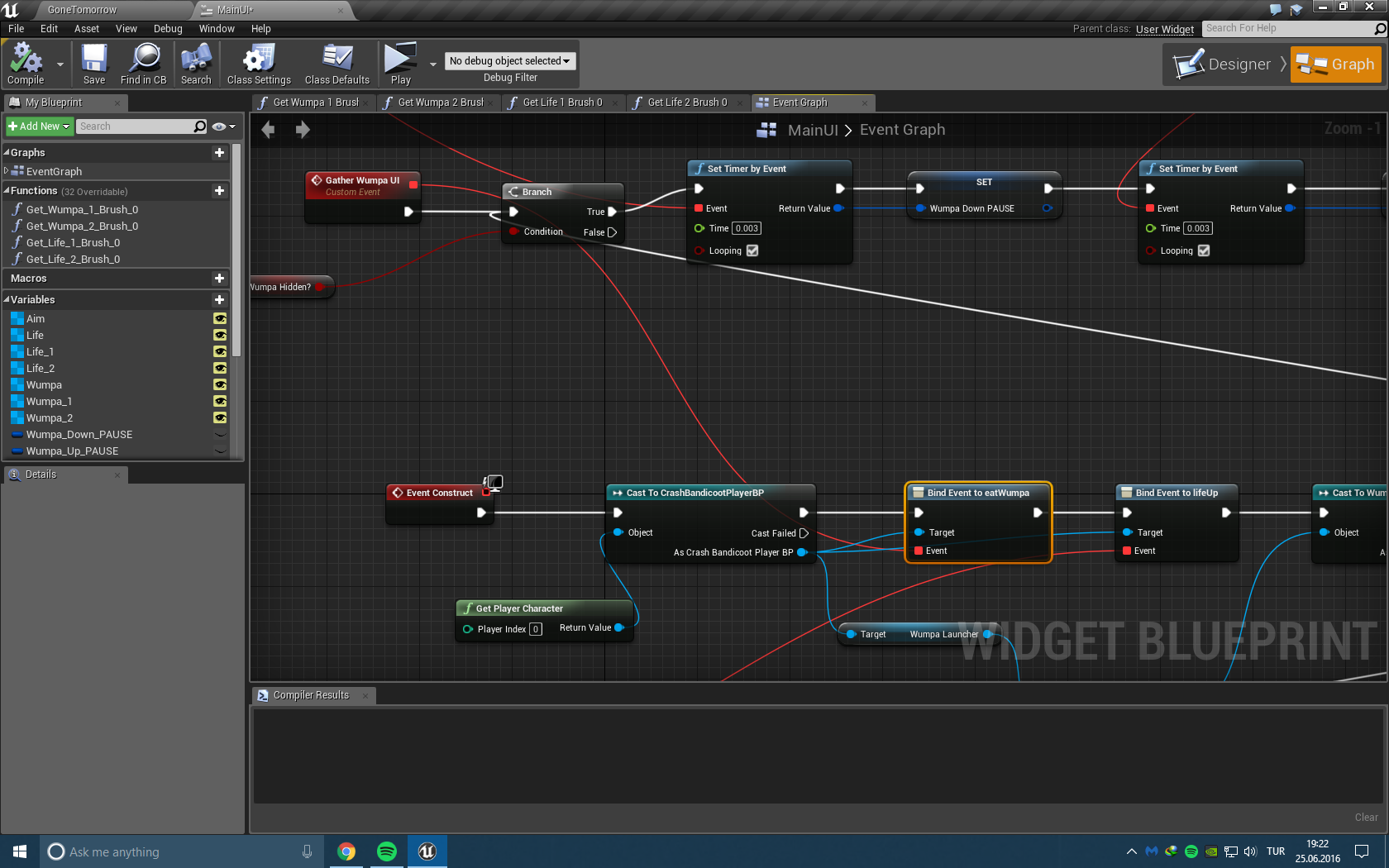Save the blueprint with Save icon

94,64
